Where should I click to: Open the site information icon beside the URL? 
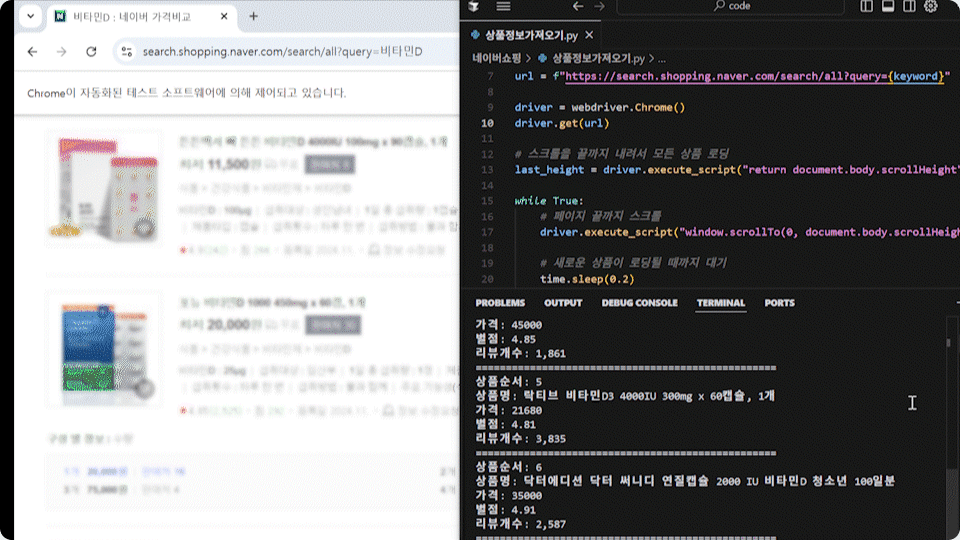click(127, 52)
